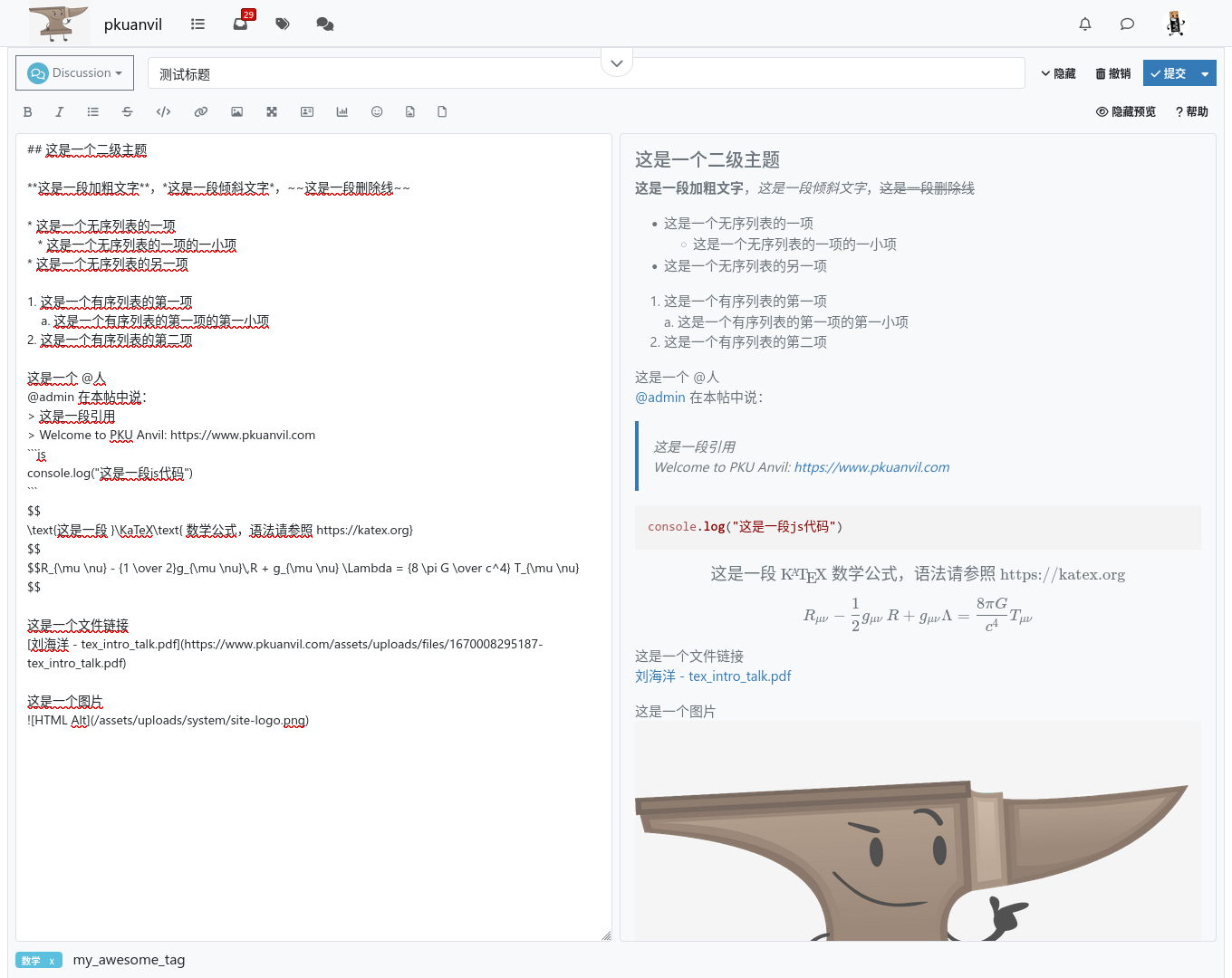This screenshot has width=1232, height=978.
Task: Open the Discussion type dropdown
Action: pos(74,73)
